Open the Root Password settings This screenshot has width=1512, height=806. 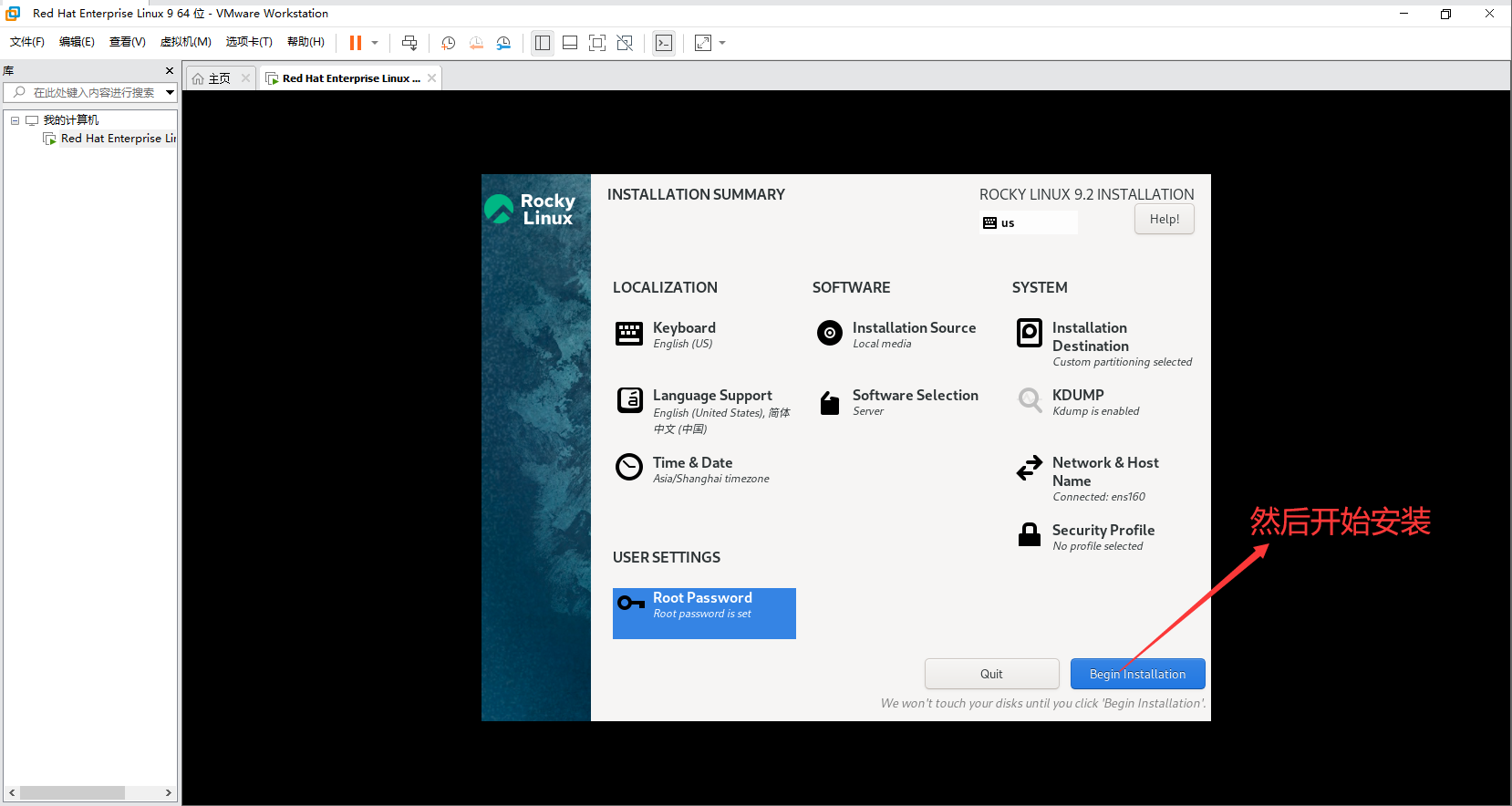(x=704, y=614)
